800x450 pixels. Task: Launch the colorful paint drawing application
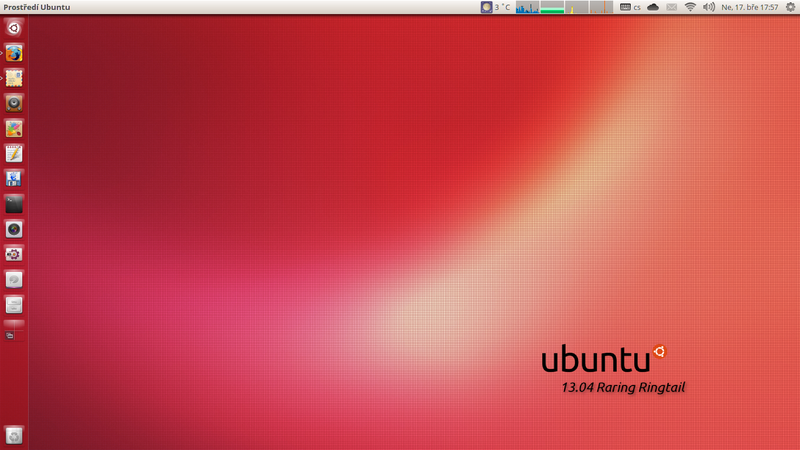pyautogui.click(x=14, y=129)
